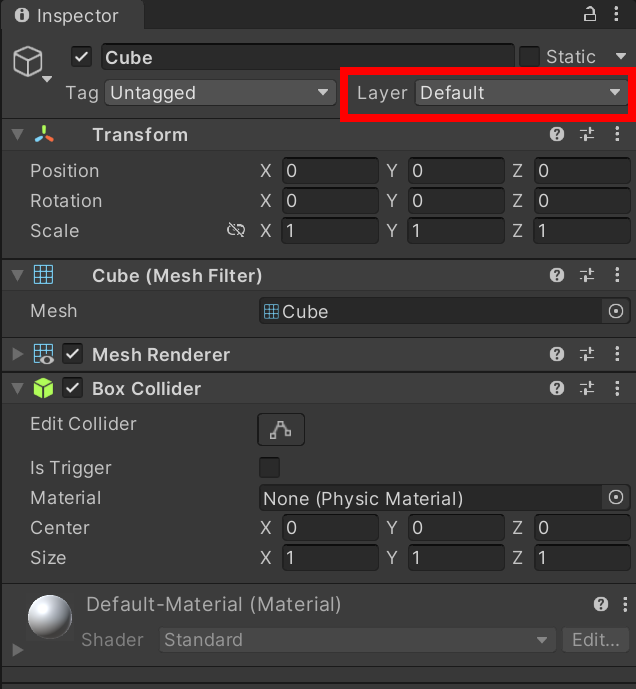Click the Scale Z field

(582, 230)
